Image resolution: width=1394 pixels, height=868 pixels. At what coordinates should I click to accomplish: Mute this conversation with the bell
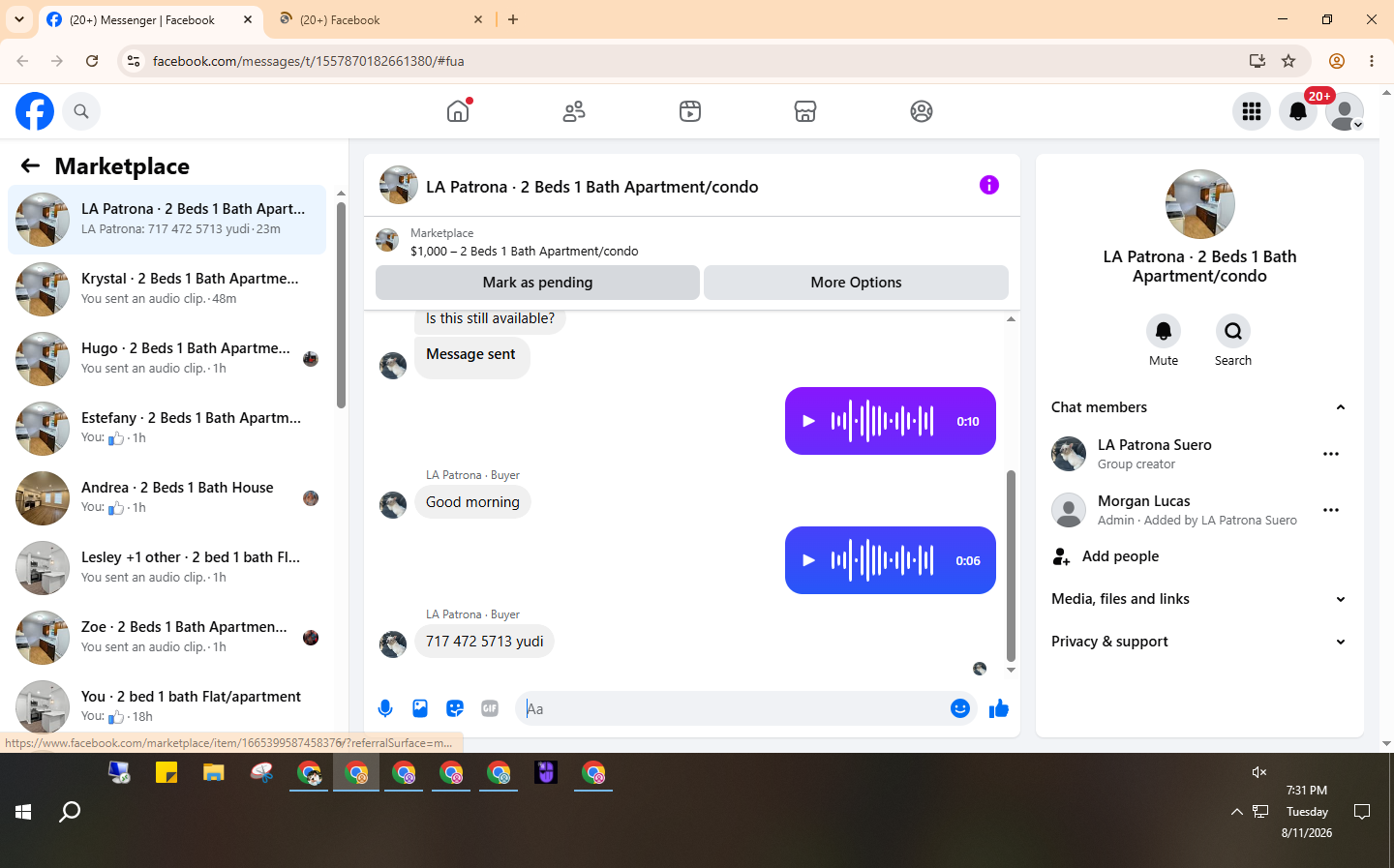click(x=1164, y=332)
